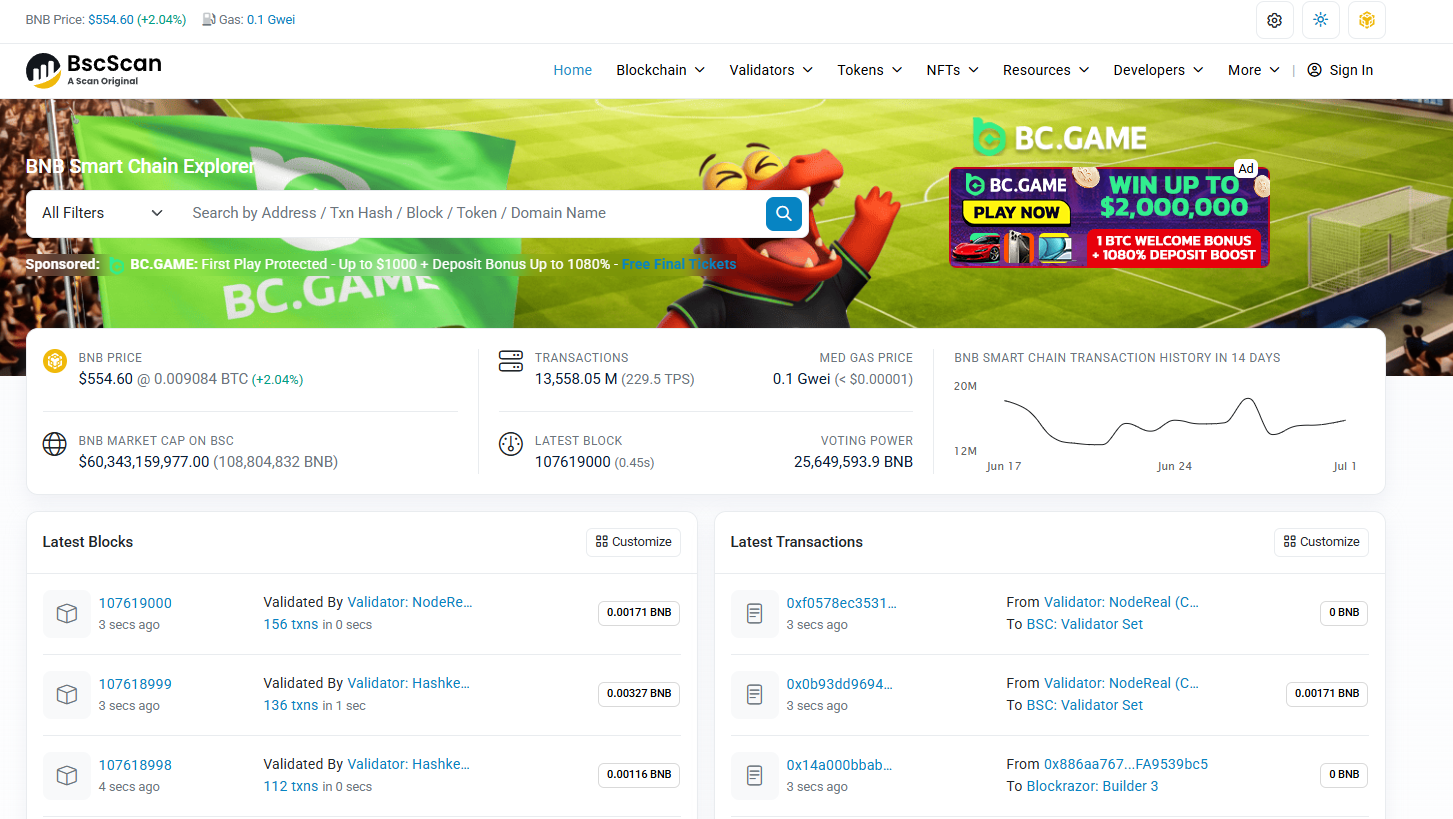Open the Sign In link
Screen dimensions: 1453x819
pyautogui.click(x=1340, y=70)
